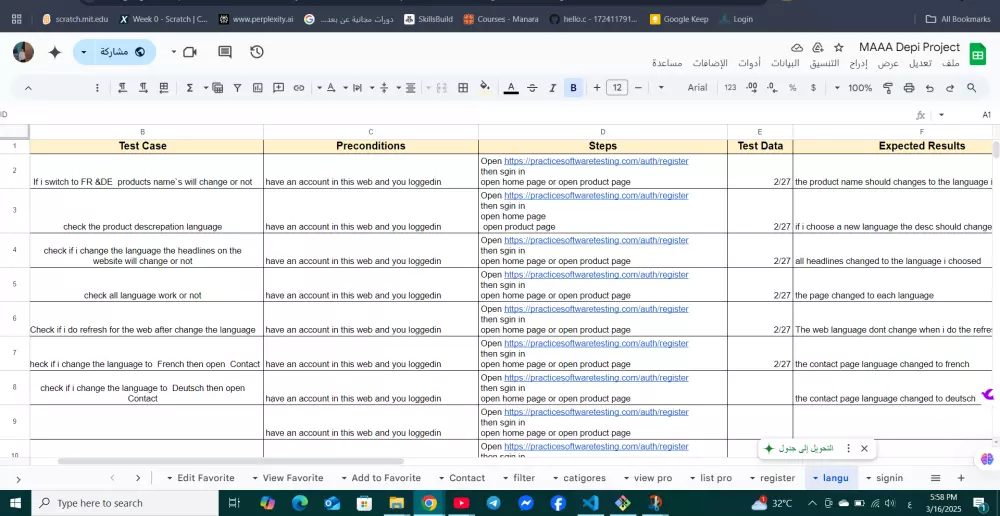Screen dimensions: 1000x516
Task: Open the text color picker
Action: (511, 88)
